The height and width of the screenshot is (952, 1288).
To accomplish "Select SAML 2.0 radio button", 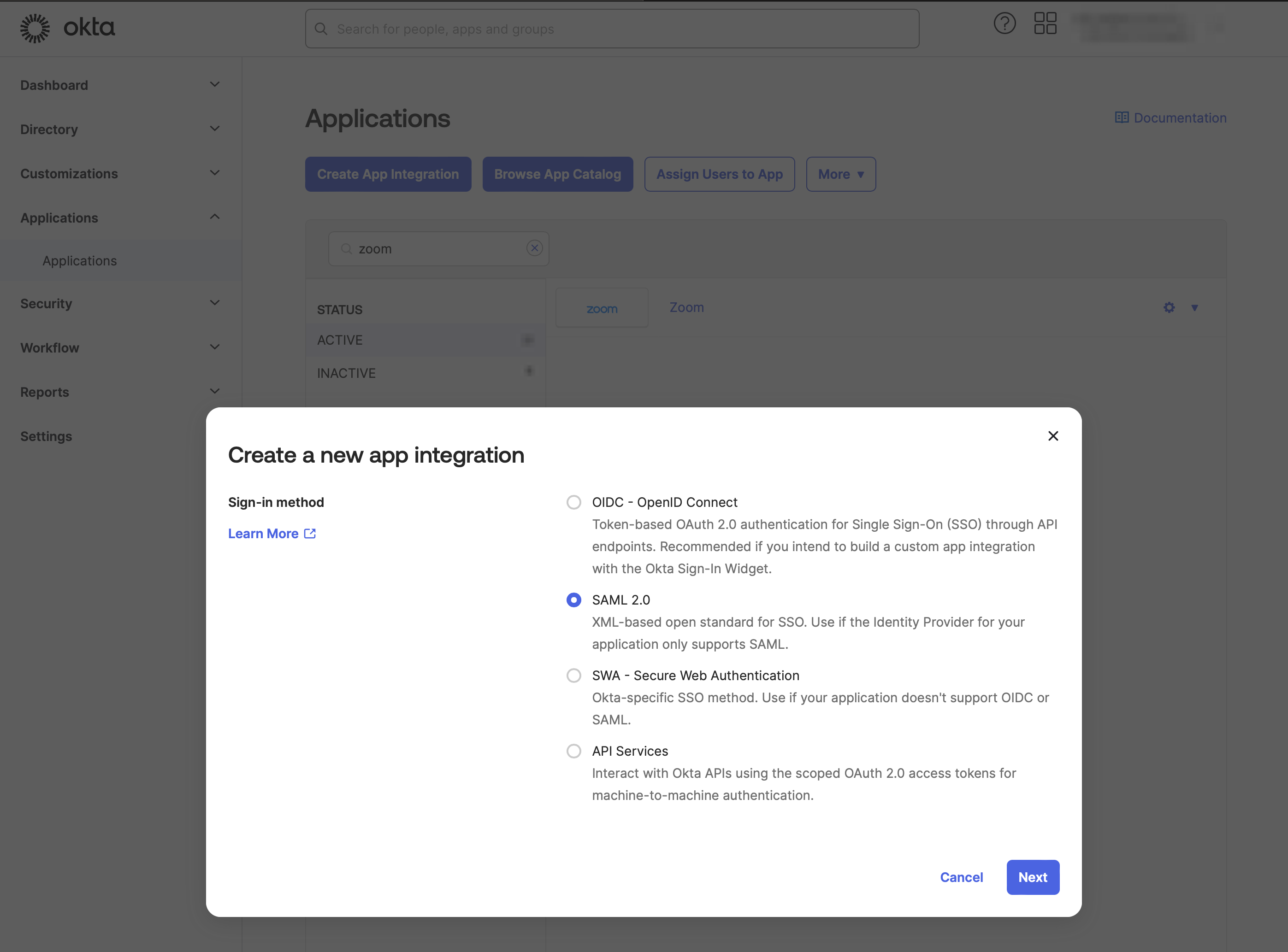I will (x=573, y=600).
